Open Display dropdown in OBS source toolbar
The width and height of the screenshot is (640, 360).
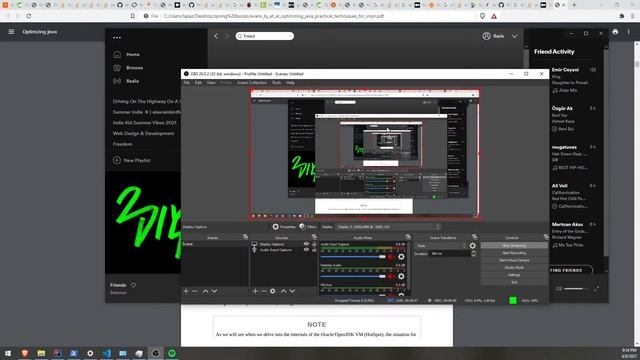coord(388,227)
